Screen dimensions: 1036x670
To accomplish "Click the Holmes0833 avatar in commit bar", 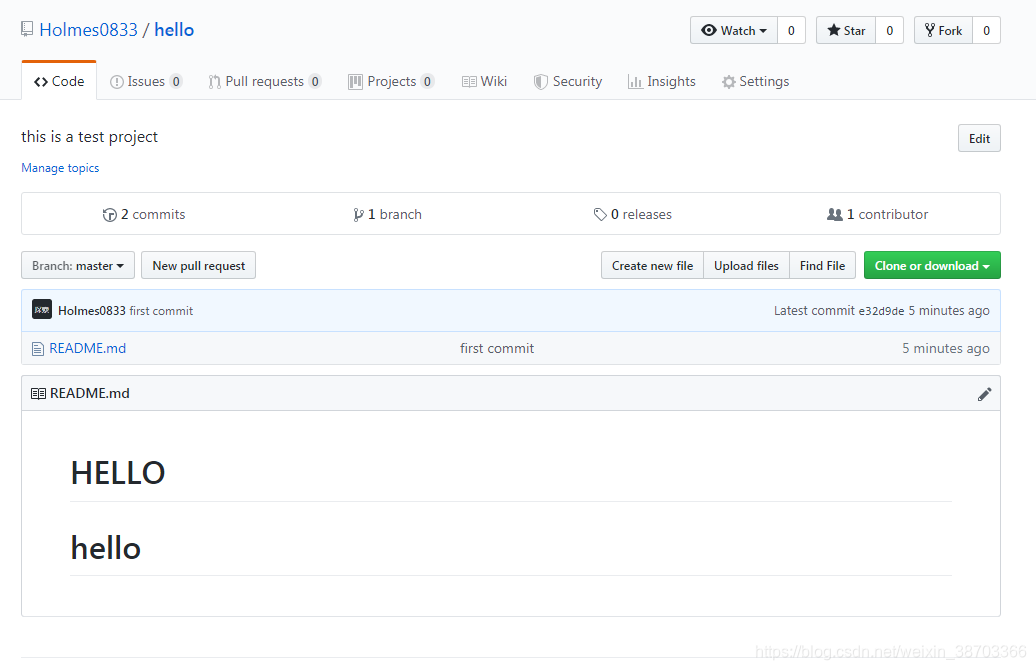I will click(42, 309).
